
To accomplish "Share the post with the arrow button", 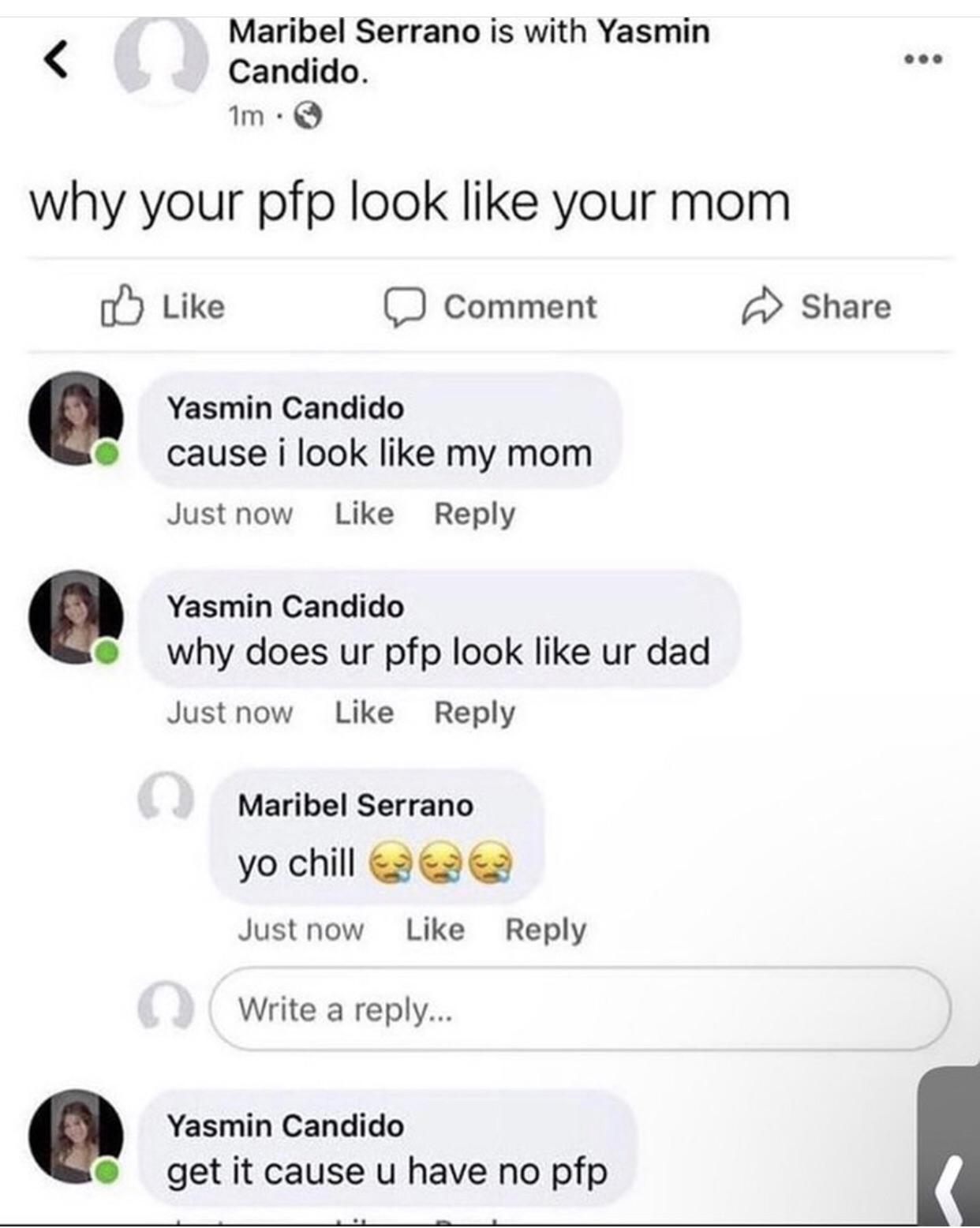I will click(816, 306).
